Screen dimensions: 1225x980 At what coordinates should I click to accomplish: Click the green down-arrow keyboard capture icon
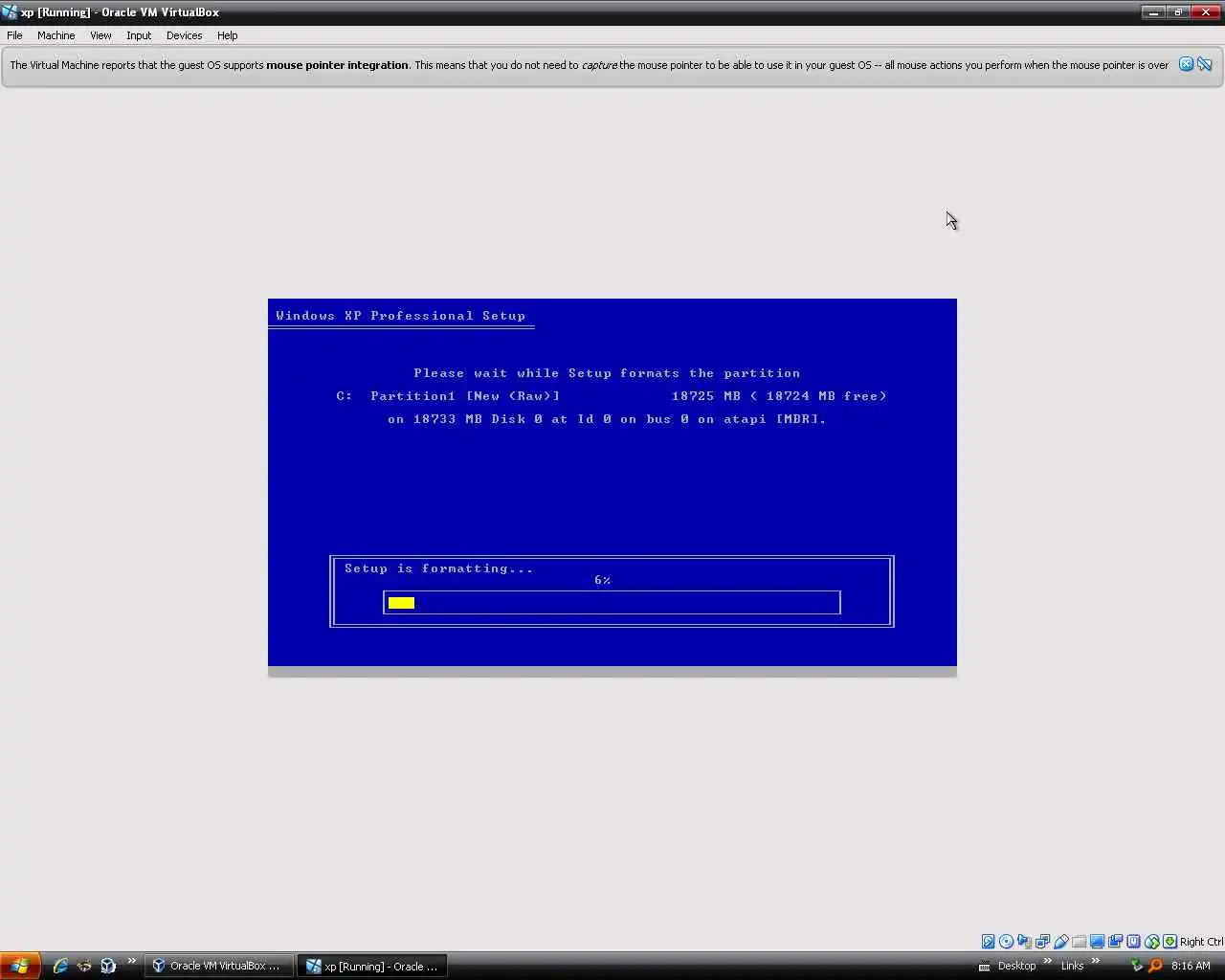coord(1170,942)
